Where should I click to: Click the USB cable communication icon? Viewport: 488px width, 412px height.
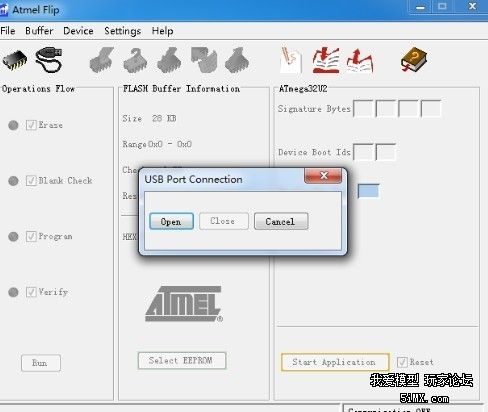point(49,59)
